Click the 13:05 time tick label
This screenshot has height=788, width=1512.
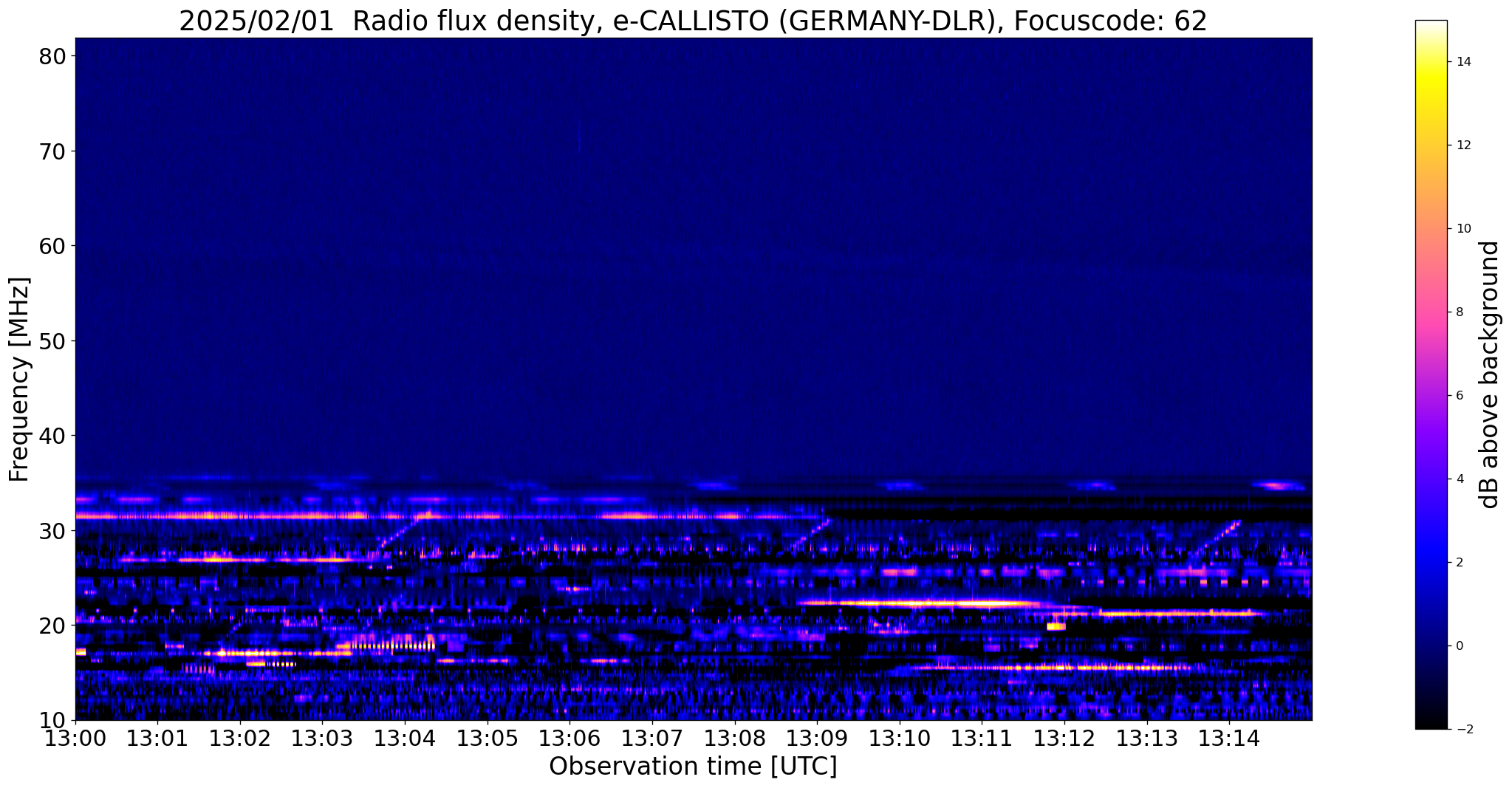pos(487,737)
